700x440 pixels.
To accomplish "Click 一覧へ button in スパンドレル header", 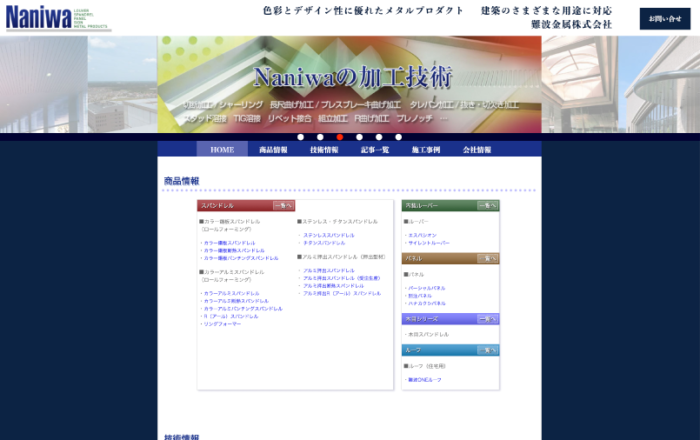I will click(x=283, y=205).
